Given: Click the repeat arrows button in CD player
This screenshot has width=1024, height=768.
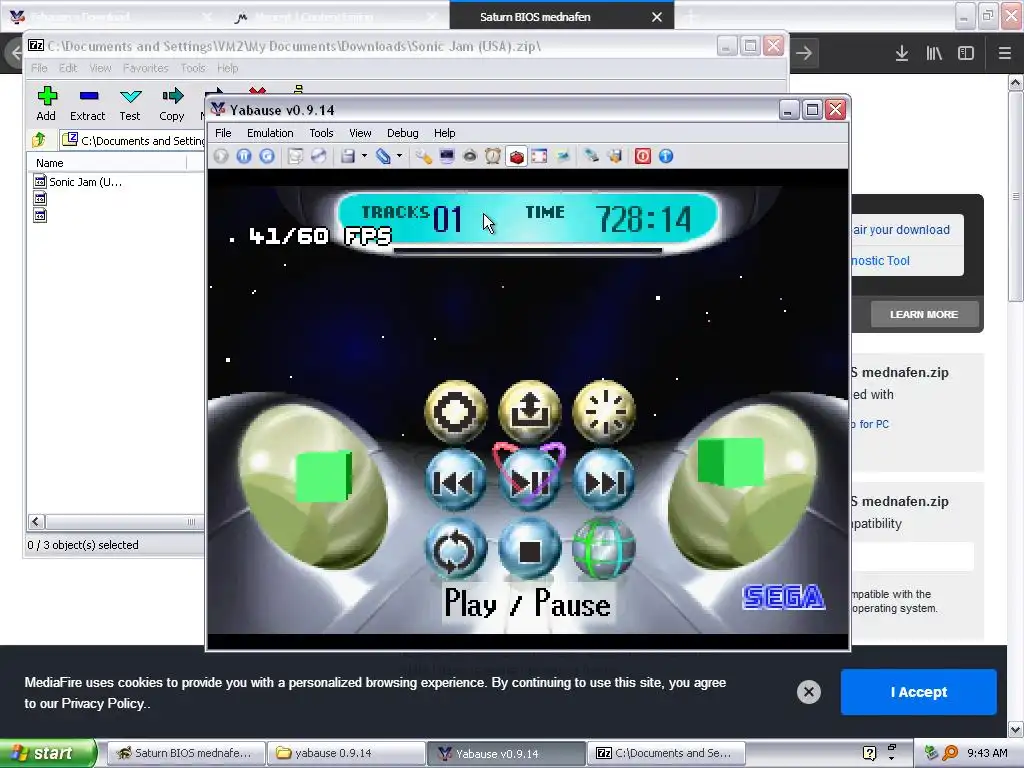Looking at the screenshot, I should [x=455, y=550].
